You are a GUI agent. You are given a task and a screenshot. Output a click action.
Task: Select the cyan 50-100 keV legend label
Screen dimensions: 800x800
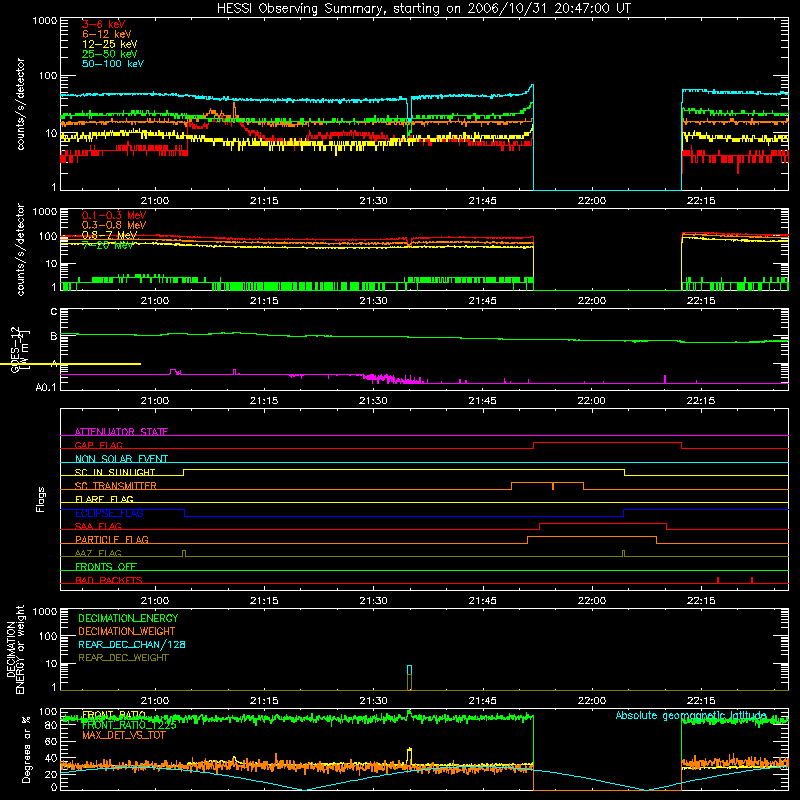point(112,64)
